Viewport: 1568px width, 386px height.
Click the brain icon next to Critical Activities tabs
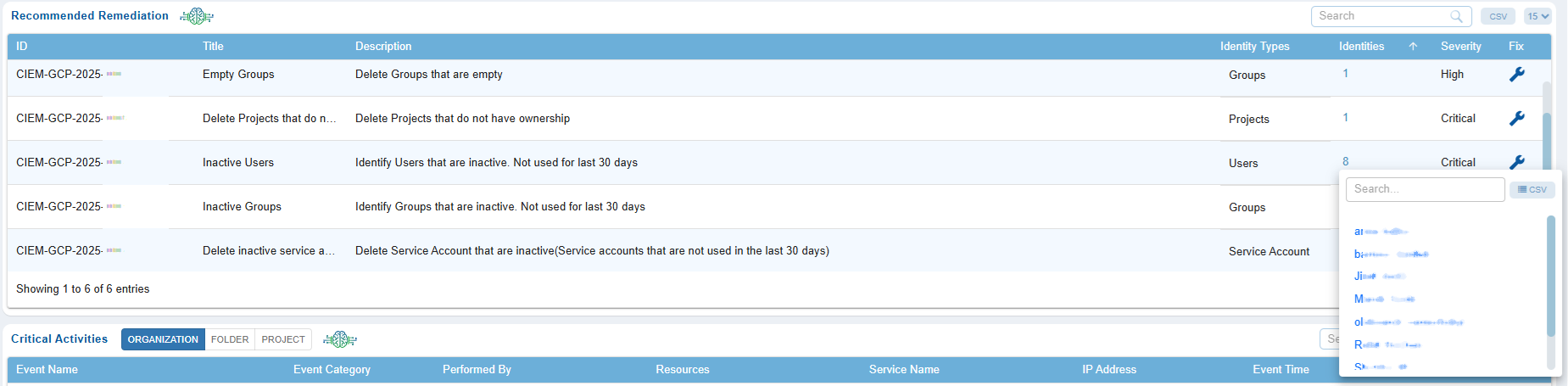pos(339,339)
